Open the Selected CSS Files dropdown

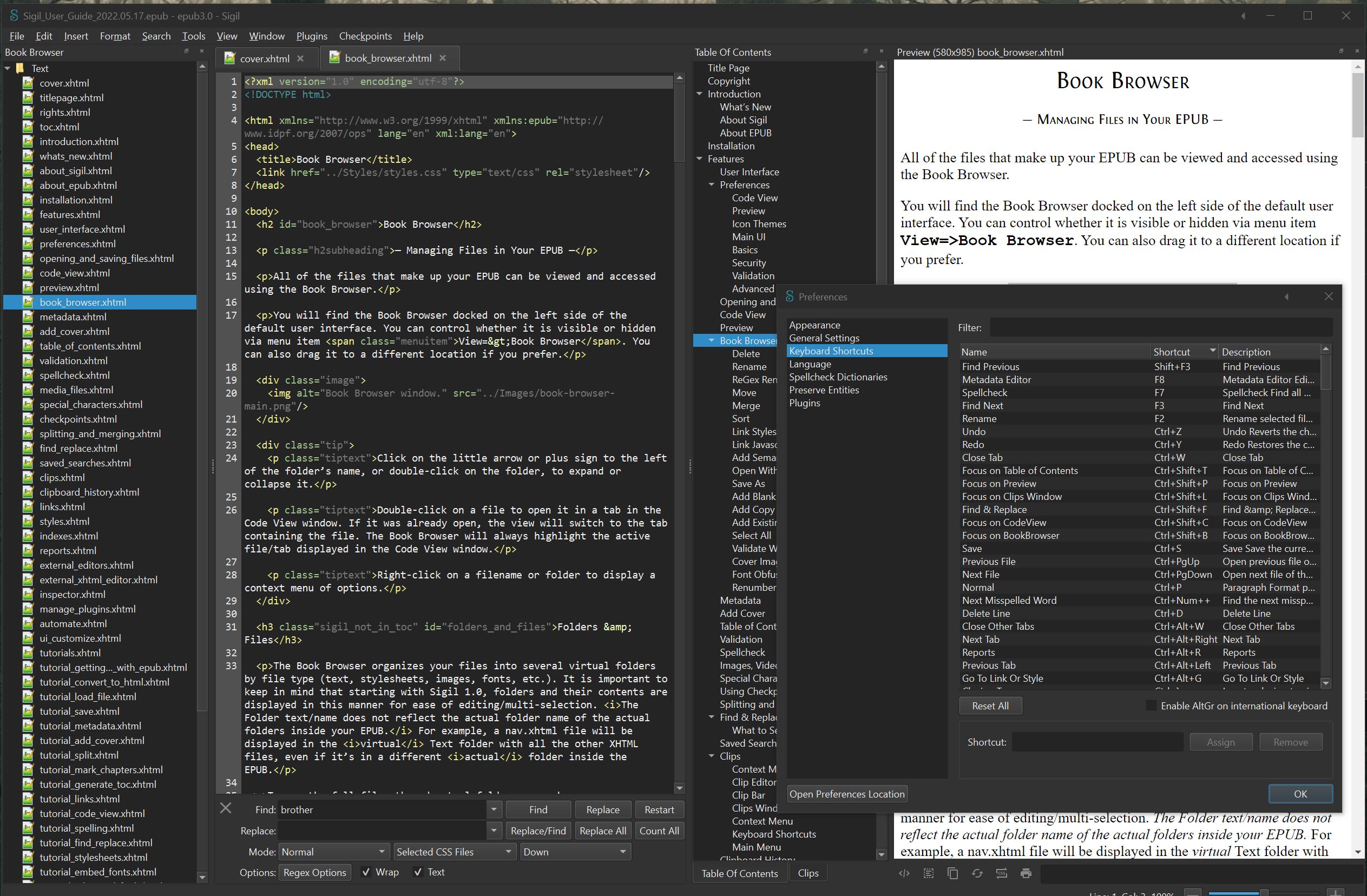pyautogui.click(x=453, y=852)
